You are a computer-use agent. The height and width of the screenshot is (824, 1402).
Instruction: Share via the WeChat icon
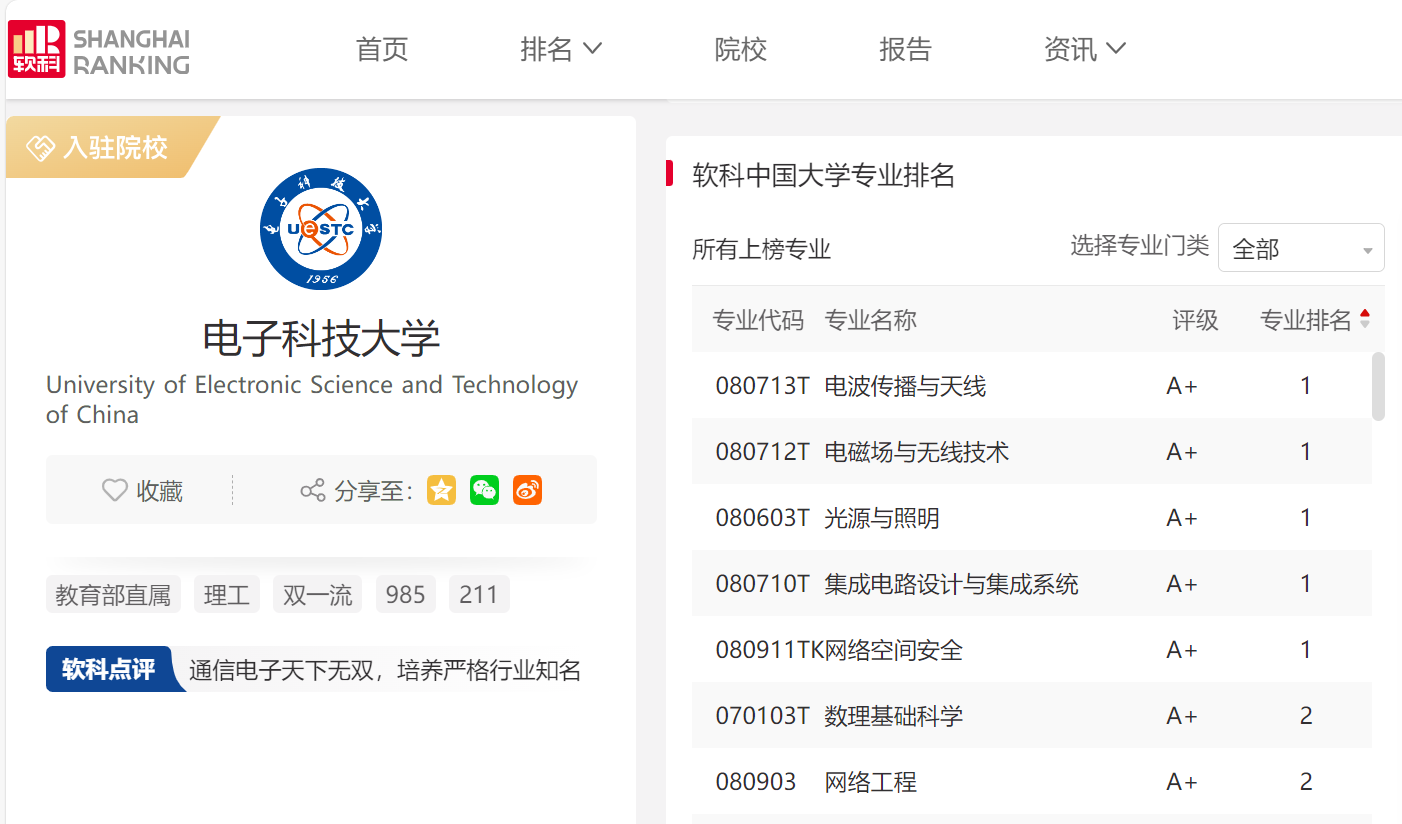point(484,490)
